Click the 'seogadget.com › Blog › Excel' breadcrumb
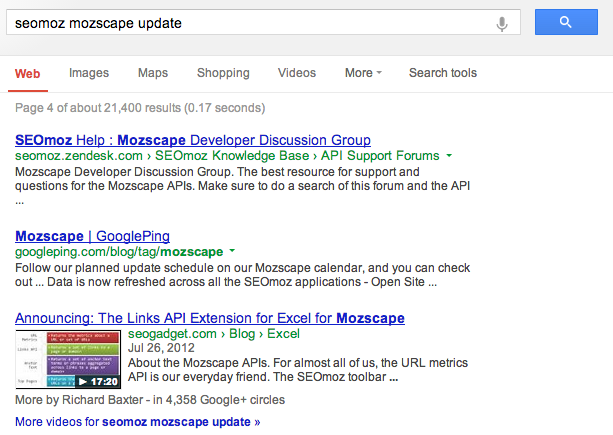The width and height of the screenshot is (613, 435). (x=214, y=334)
